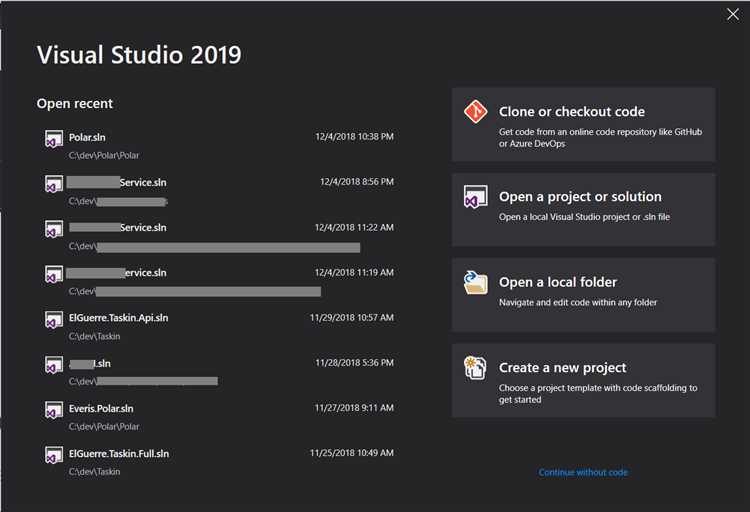Click the 11/27/2018 9:11 AM timestamp
This screenshot has height=512, width=750.
pyautogui.click(x=354, y=408)
